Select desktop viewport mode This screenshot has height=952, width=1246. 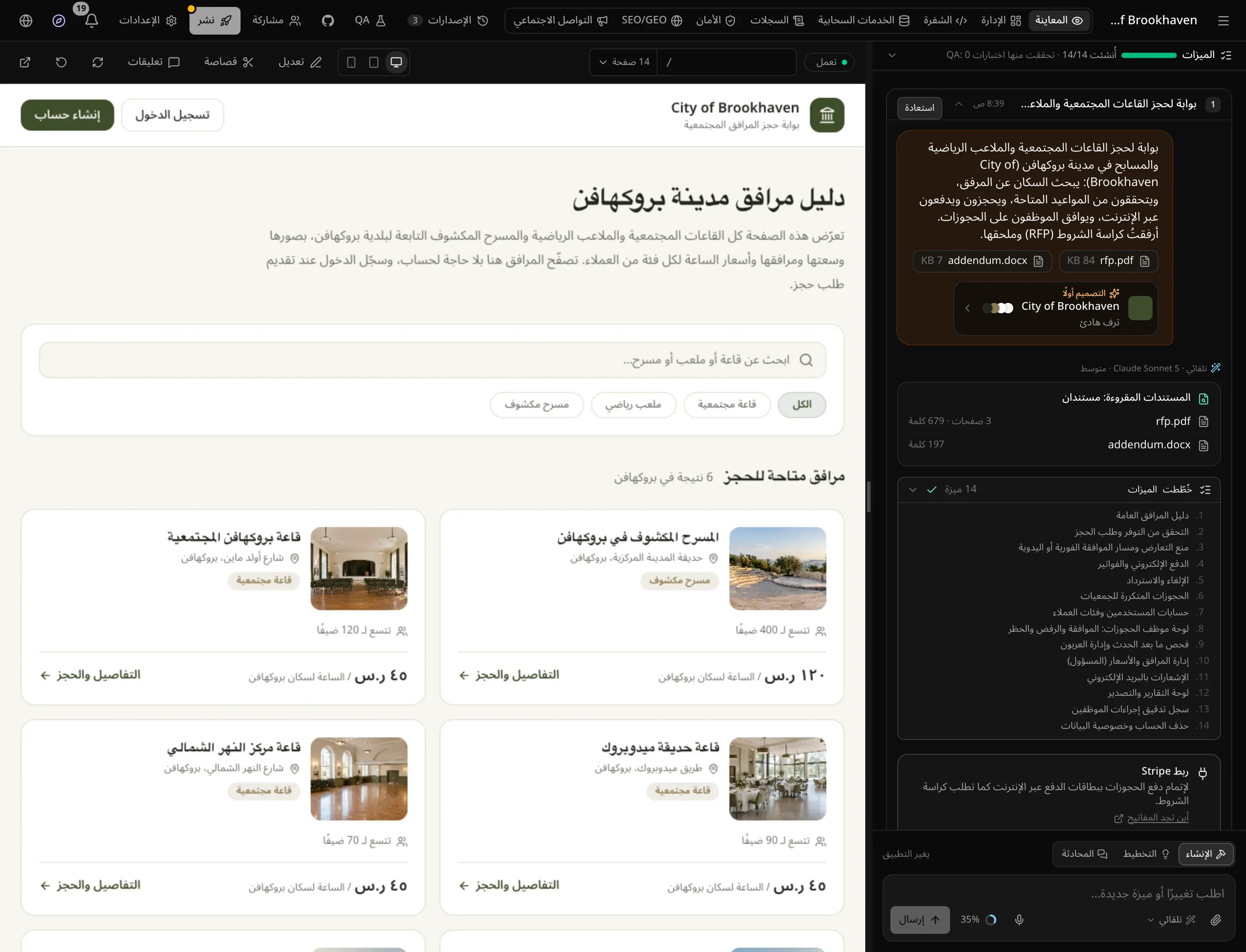(x=396, y=62)
